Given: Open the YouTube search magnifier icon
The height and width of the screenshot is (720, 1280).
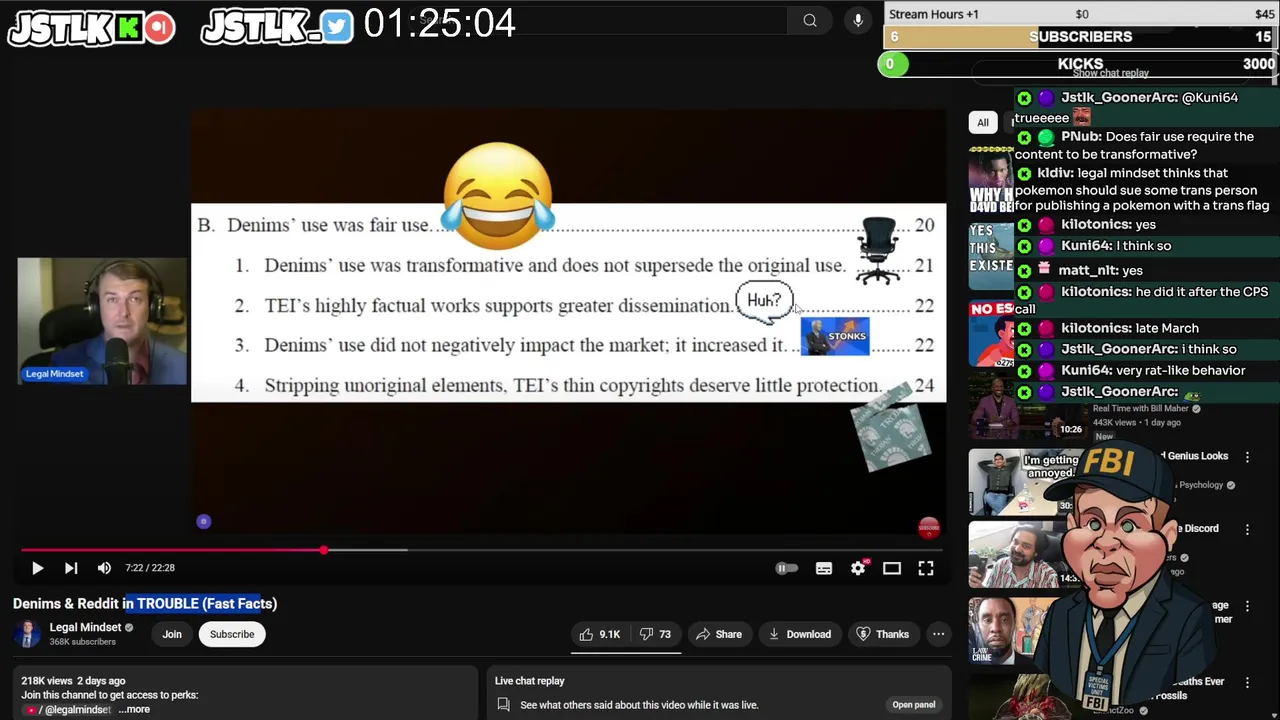Looking at the screenshot, I should [x=810, y=20].
